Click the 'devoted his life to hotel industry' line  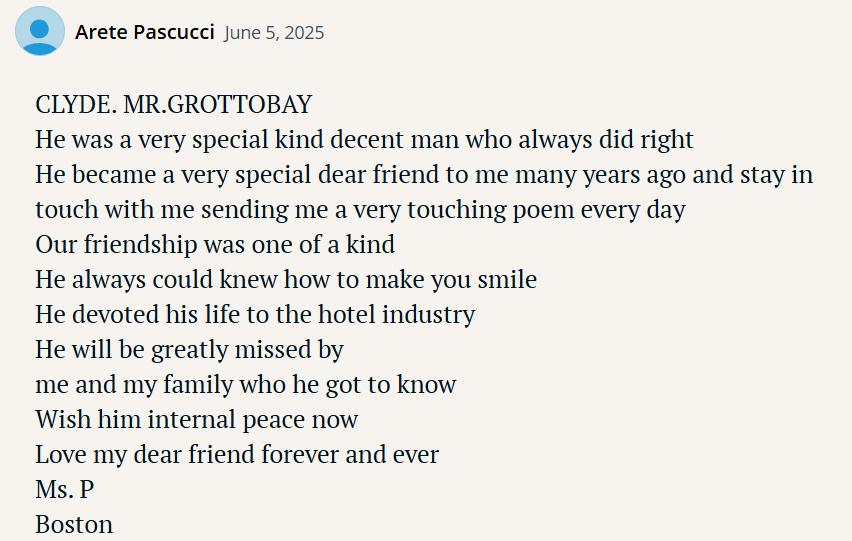[255, 314]
